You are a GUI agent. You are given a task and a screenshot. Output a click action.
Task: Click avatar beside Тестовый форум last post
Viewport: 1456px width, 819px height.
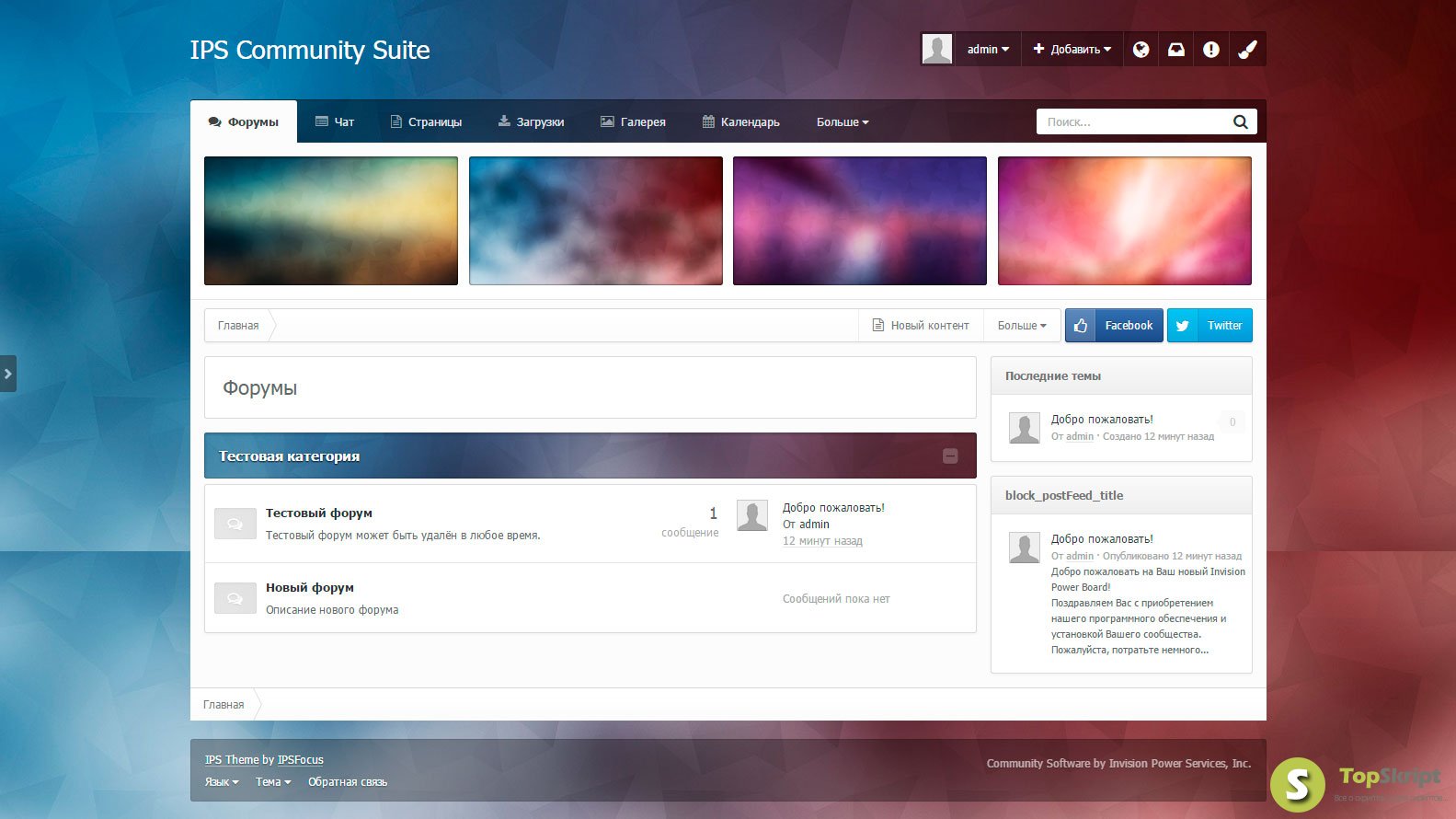tap(752, 515)
